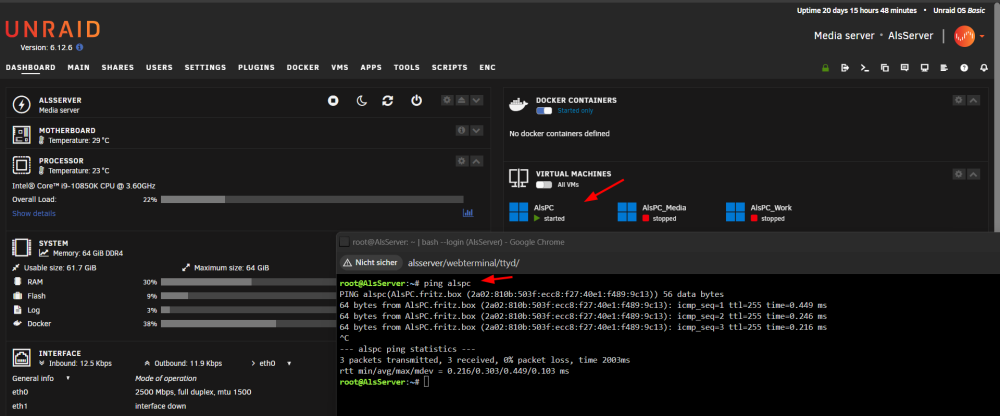
Task: Open the processor load graph icon
Action: [468, 212]
